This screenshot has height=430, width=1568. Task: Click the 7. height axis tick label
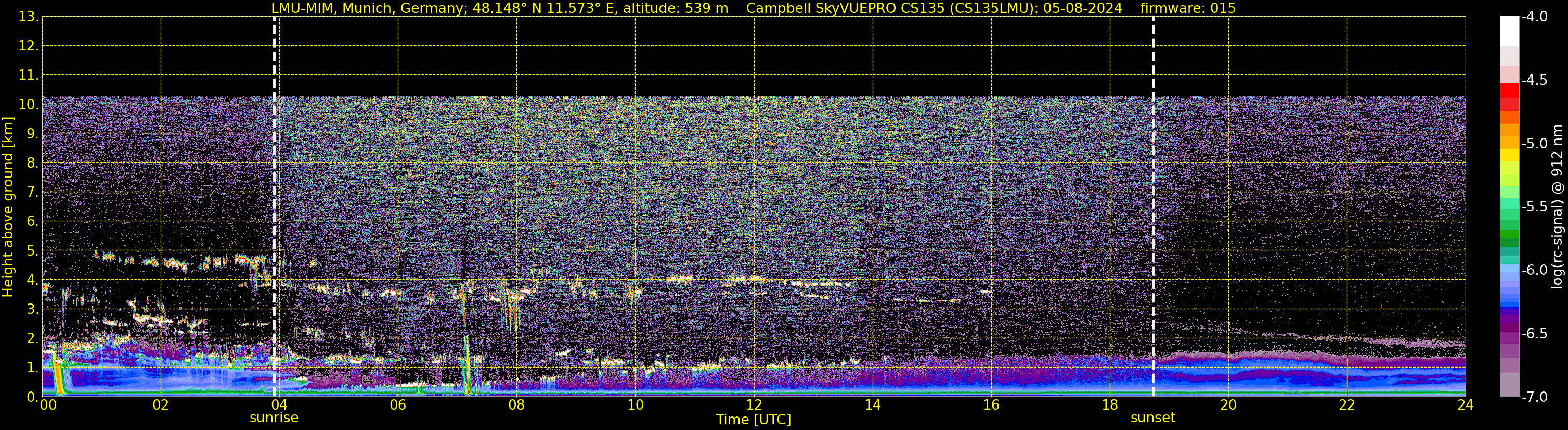point(32,193)
